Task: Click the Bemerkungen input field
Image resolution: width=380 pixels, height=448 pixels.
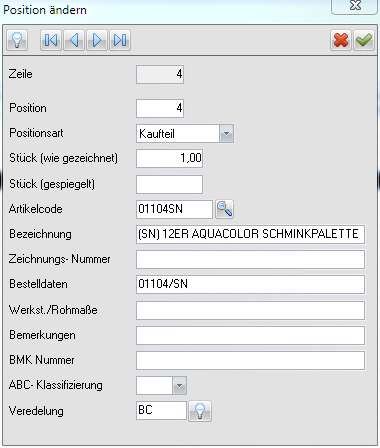Action: point(250,335)
